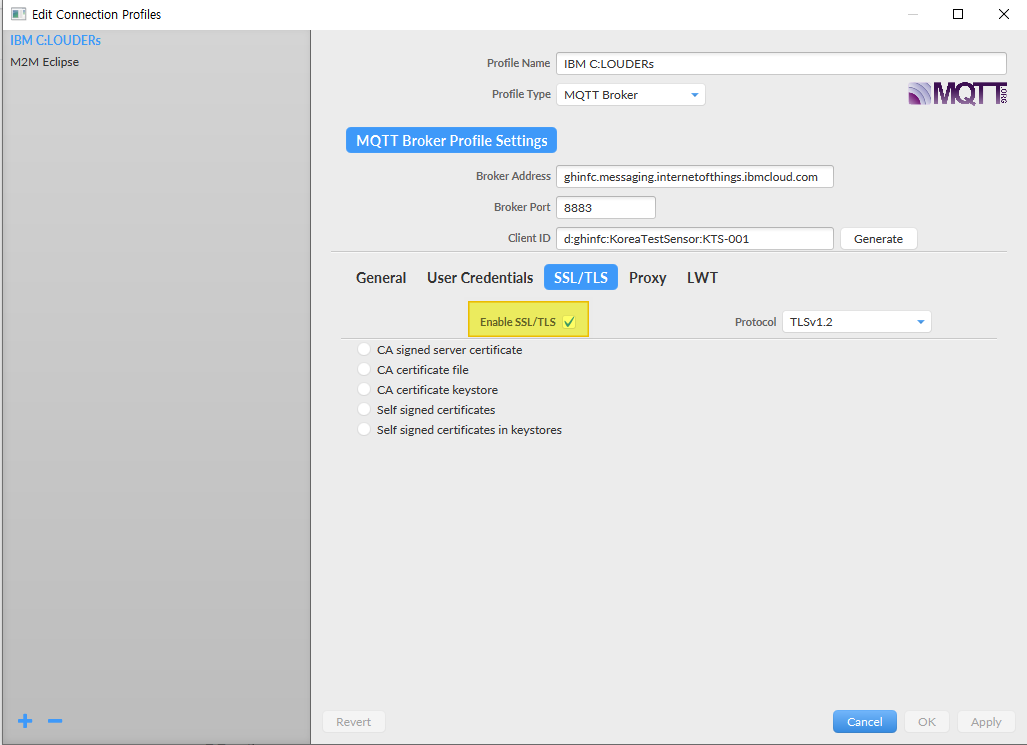Switch to the User Credentials tab

point(480,278)
